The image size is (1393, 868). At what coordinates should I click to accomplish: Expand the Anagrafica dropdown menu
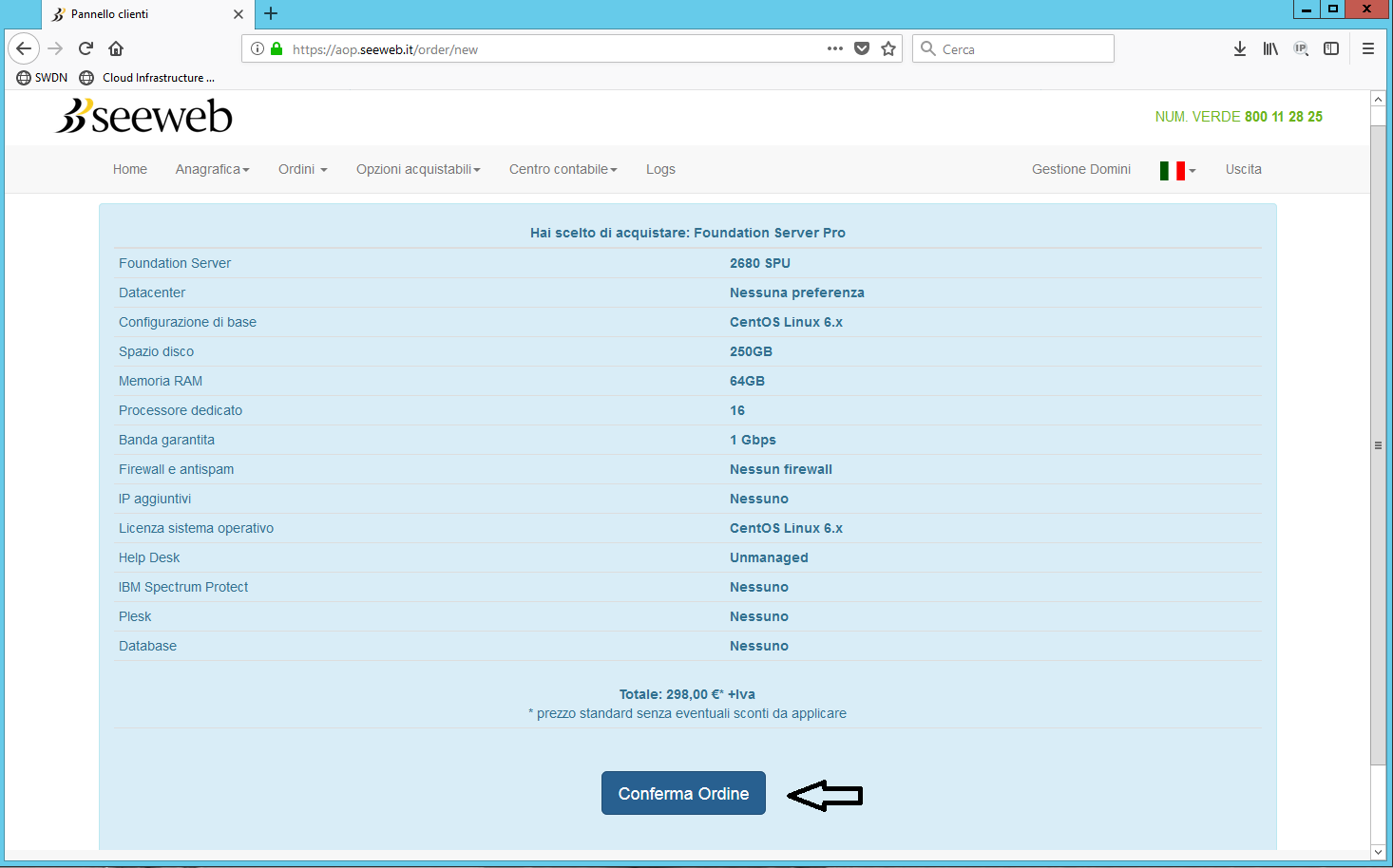click(x=213, y=169)
